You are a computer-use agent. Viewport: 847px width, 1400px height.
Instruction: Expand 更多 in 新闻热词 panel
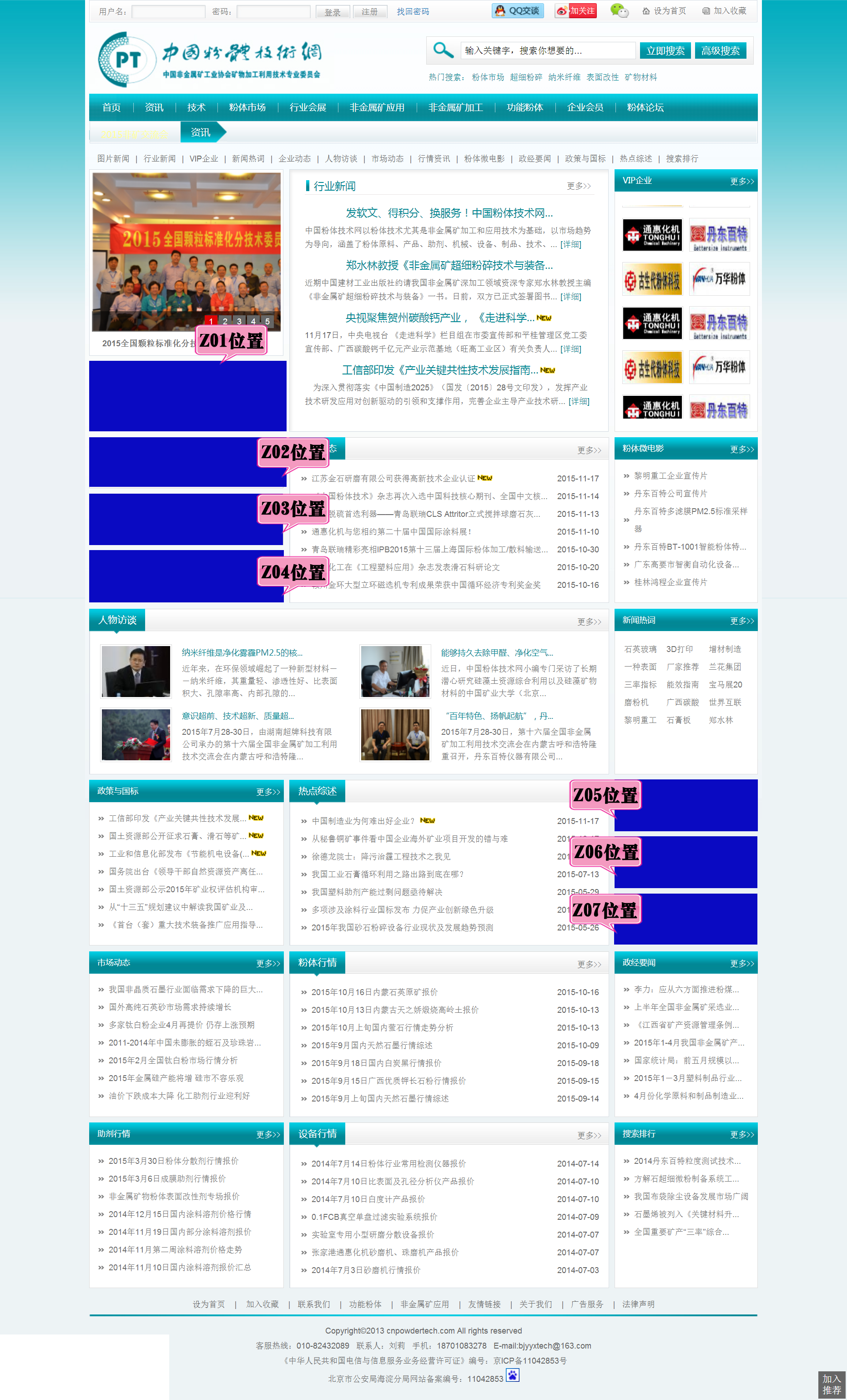[742, 621]
